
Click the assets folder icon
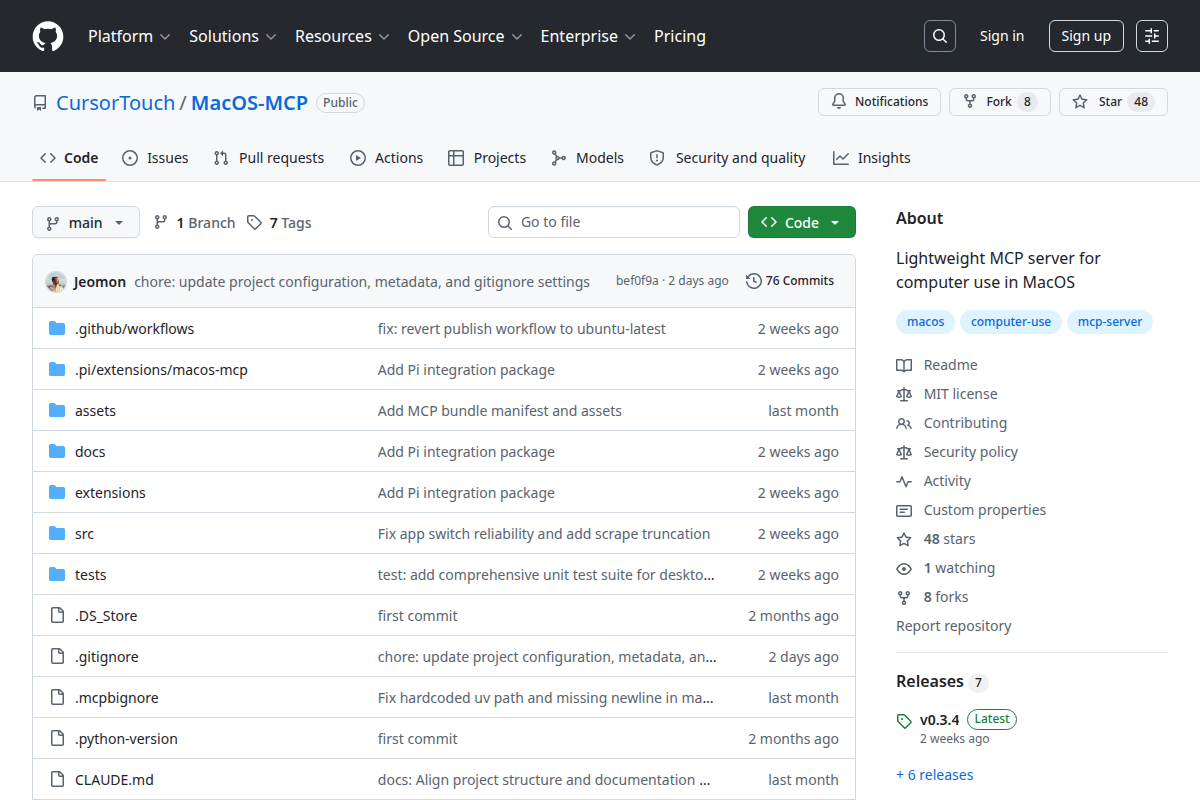click(x=57, y=411)
